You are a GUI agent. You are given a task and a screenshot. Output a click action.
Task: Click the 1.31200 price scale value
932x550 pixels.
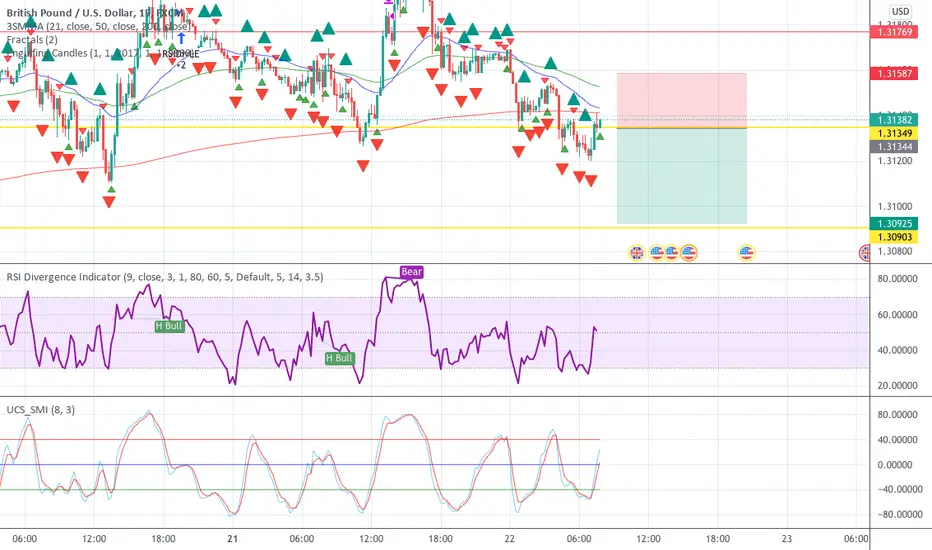895,161
